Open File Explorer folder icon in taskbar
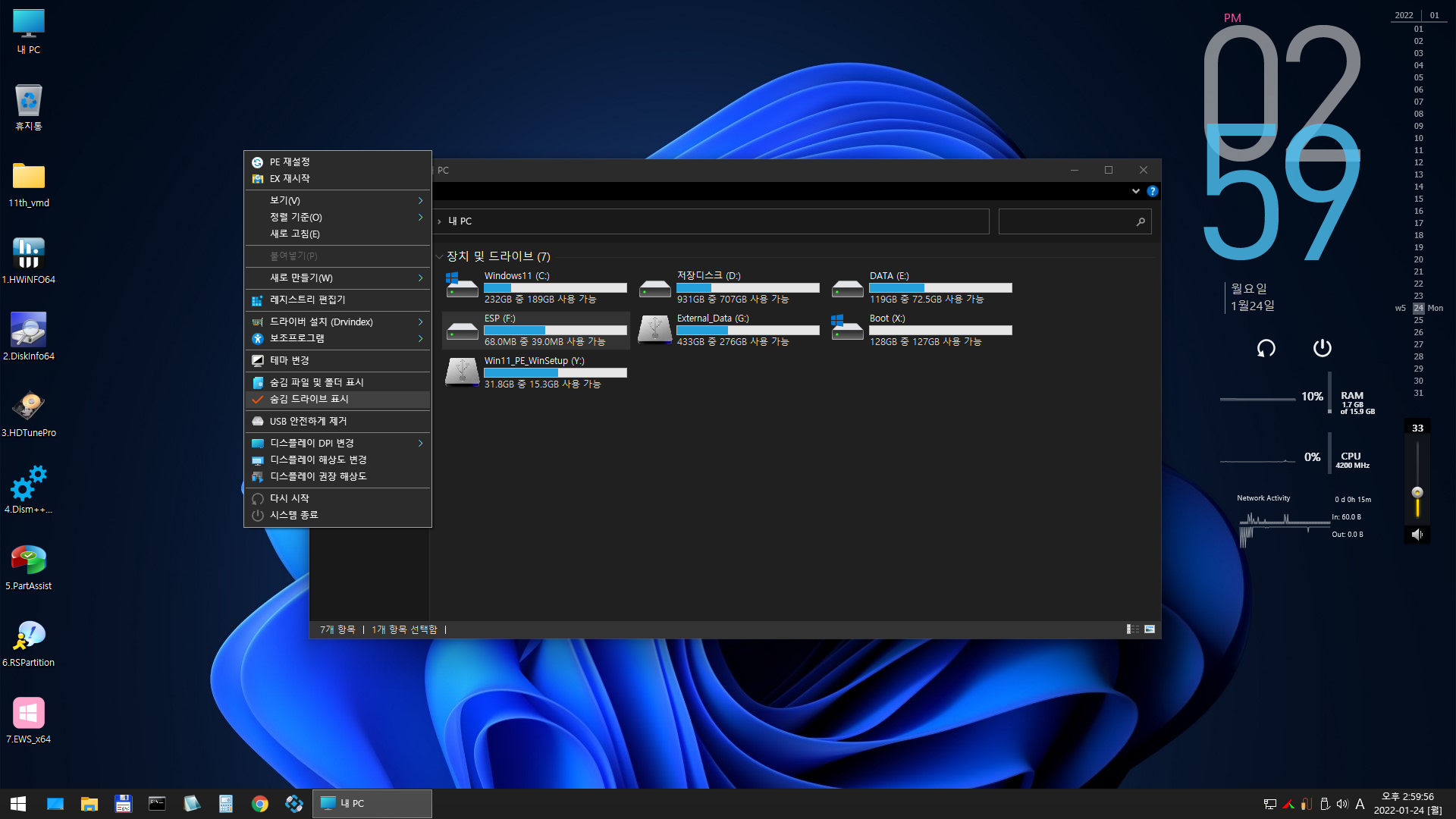The image size is (1456, 819). click(89, 804)
